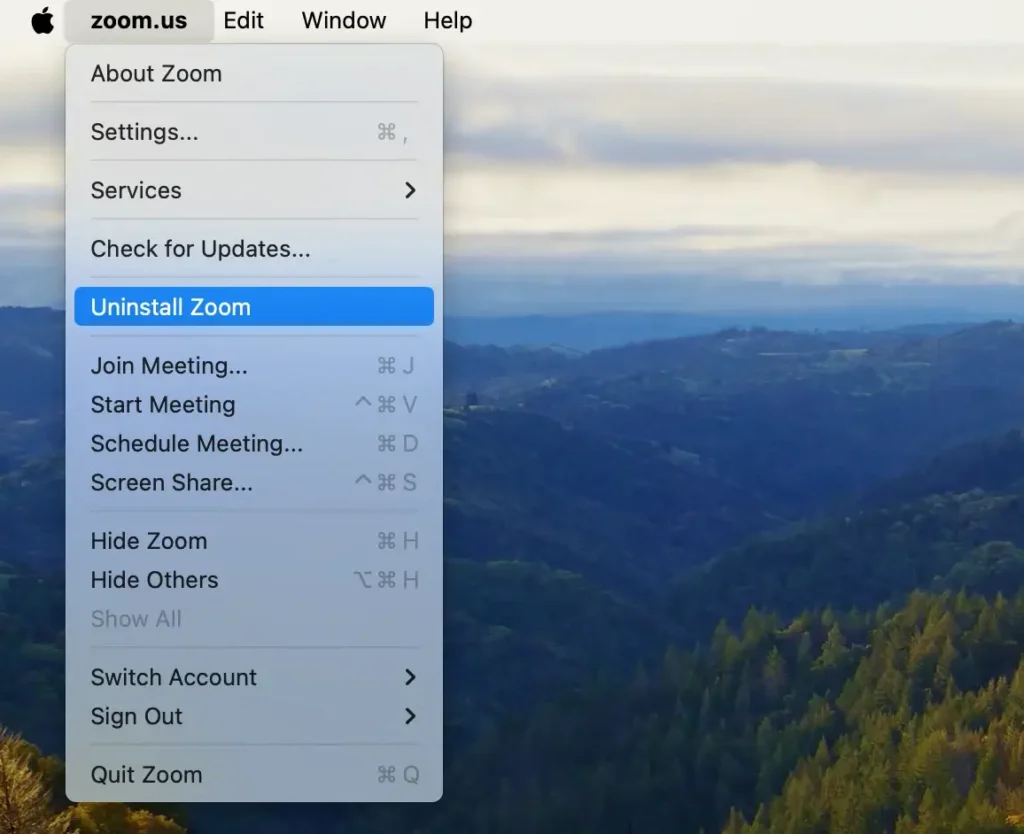Viewport: 1024px width, 834px height.
Task: Choose About Zoom
Action: [254, 74]
